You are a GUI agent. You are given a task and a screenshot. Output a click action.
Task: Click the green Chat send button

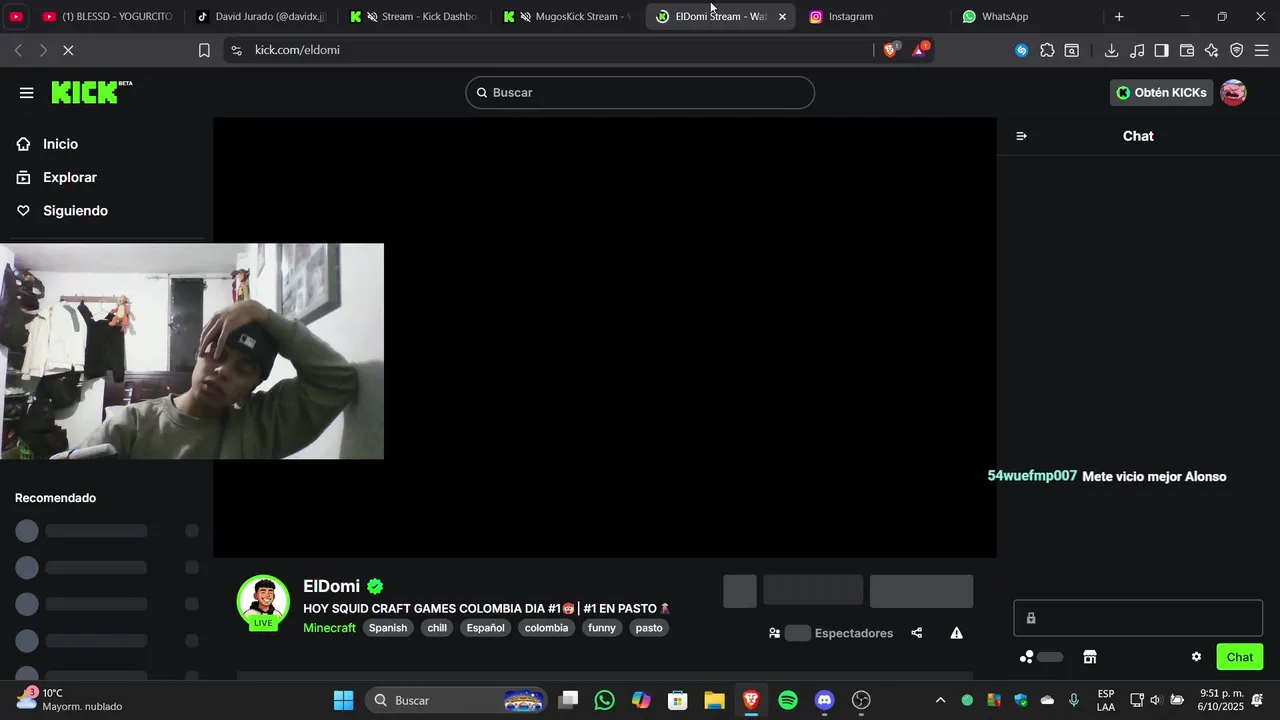click(1240, 657)
